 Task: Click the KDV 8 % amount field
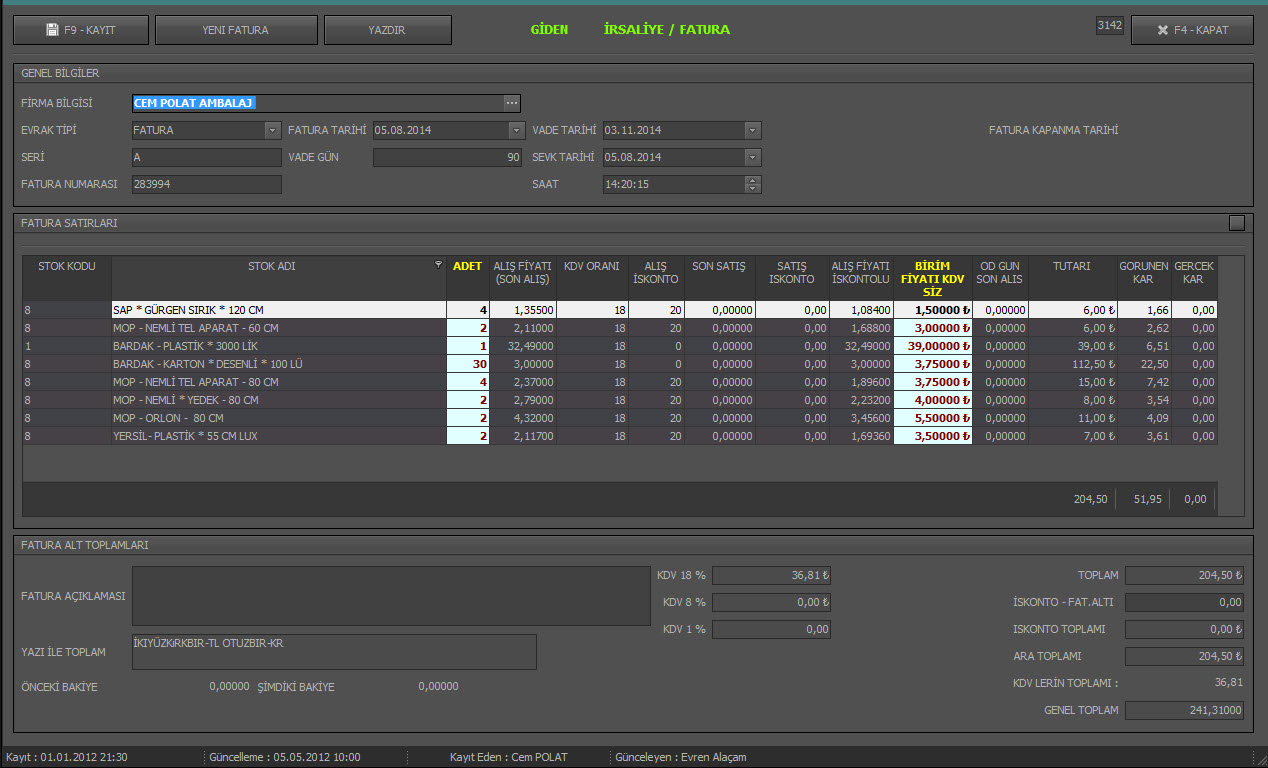(x=771, y=602)
